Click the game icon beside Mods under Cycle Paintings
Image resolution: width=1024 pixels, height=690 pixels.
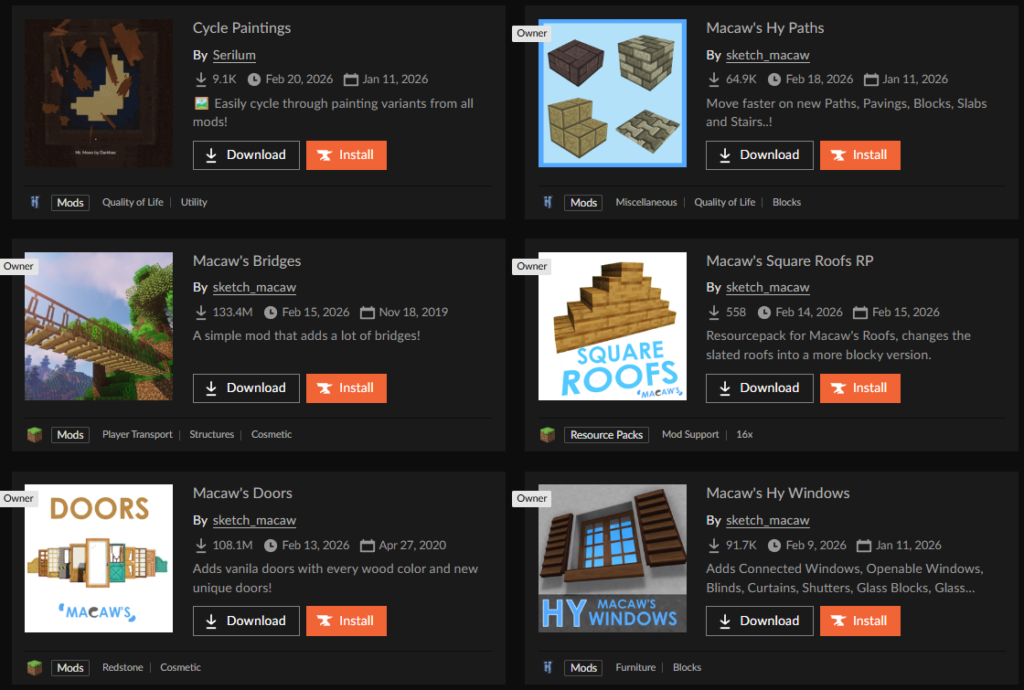pyautogui.click(x=35, y=202)
